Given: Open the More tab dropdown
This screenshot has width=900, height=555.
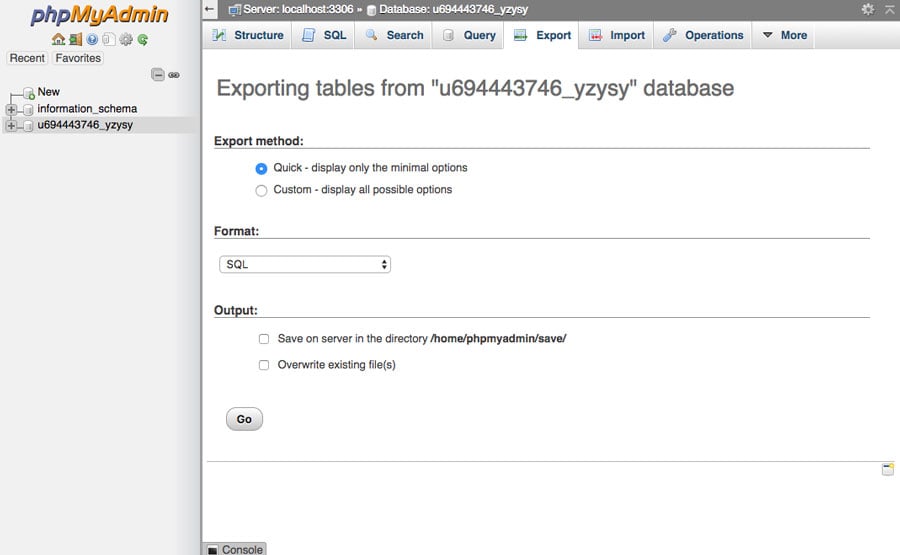Looking at the screenshot, I should (x=784, y=35).
